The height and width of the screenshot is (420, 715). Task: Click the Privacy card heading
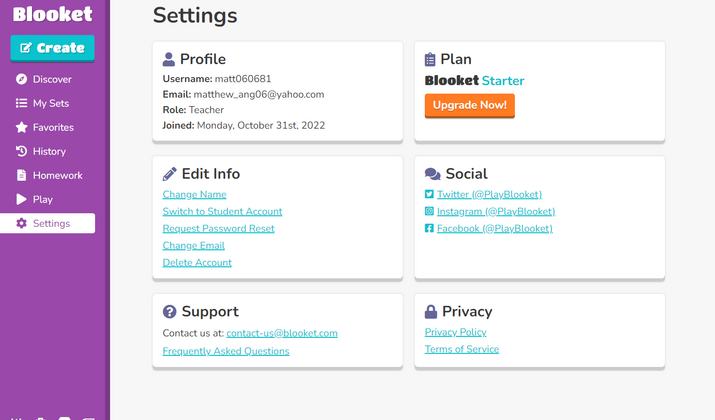coord(467,311)
